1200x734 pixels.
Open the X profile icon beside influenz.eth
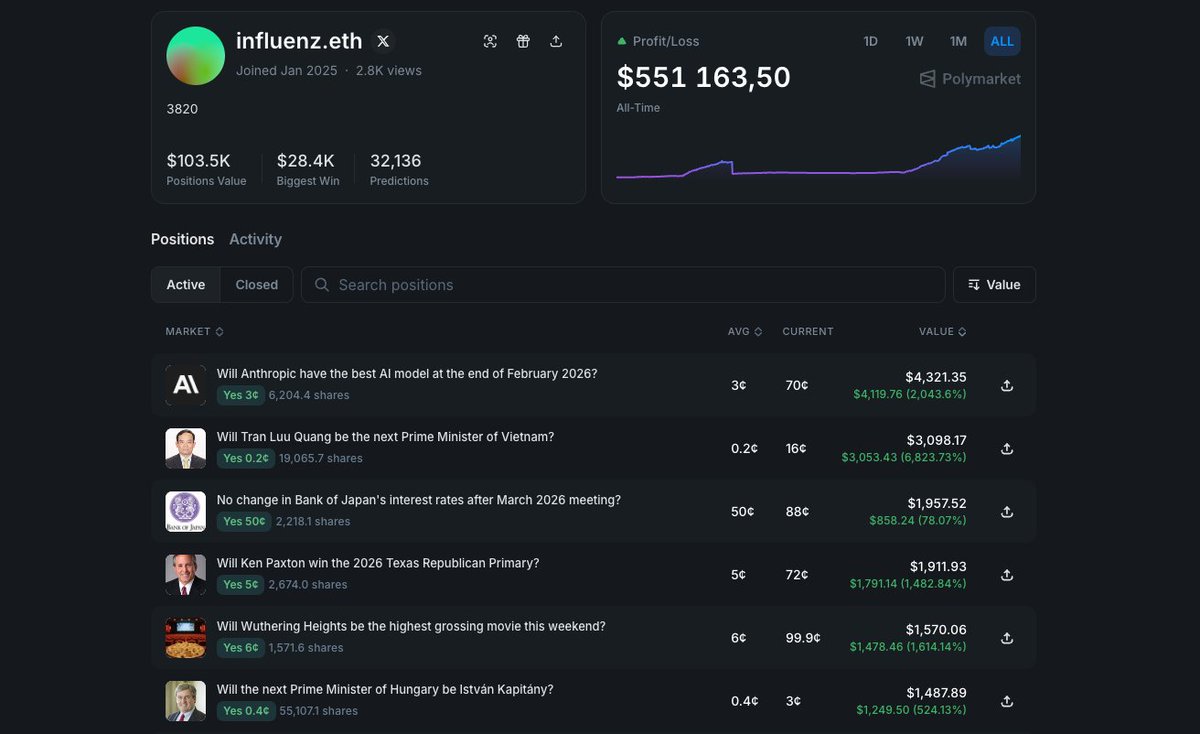coord(383,41)
